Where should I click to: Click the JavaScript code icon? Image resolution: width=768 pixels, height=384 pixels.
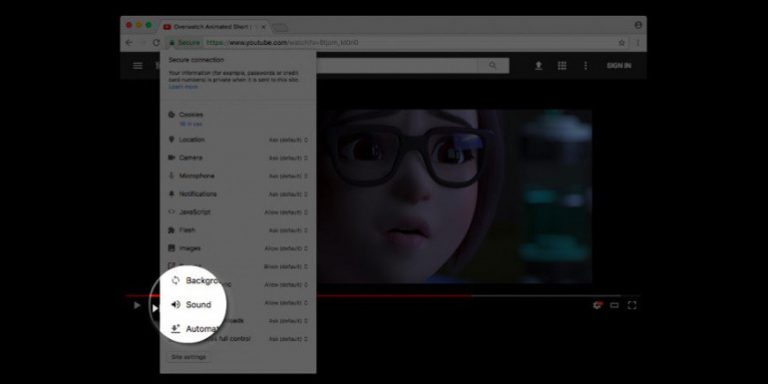[171, 212]
